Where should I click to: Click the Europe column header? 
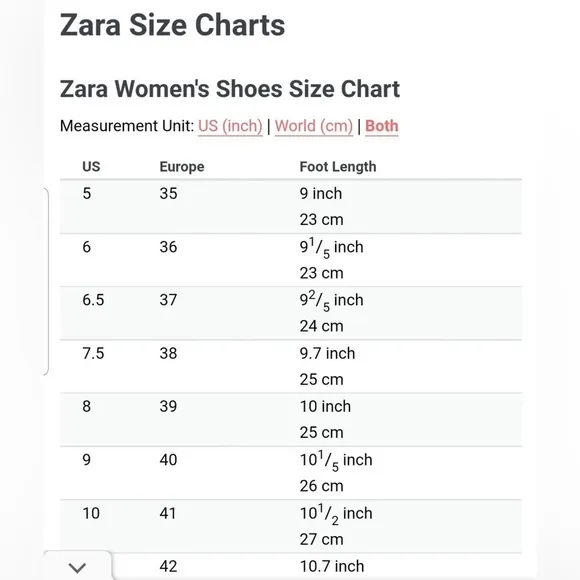182,167
